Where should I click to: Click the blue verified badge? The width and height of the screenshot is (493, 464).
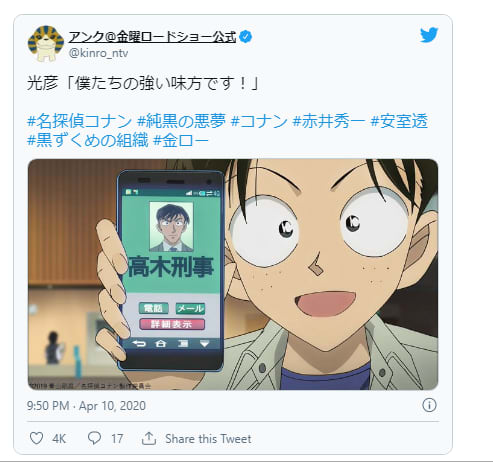coord(246,37)
